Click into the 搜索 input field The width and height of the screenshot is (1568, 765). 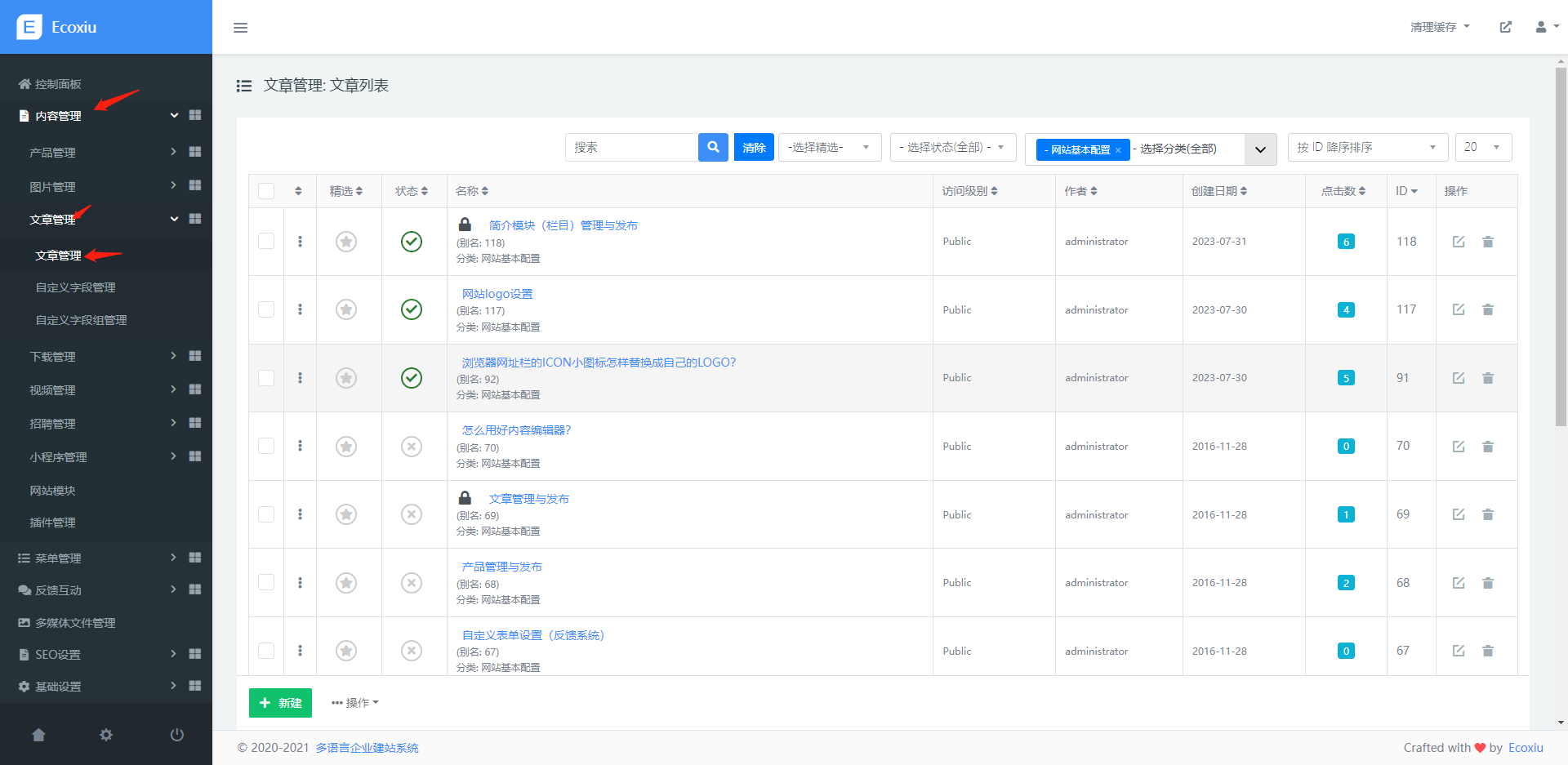click(631, 148)
